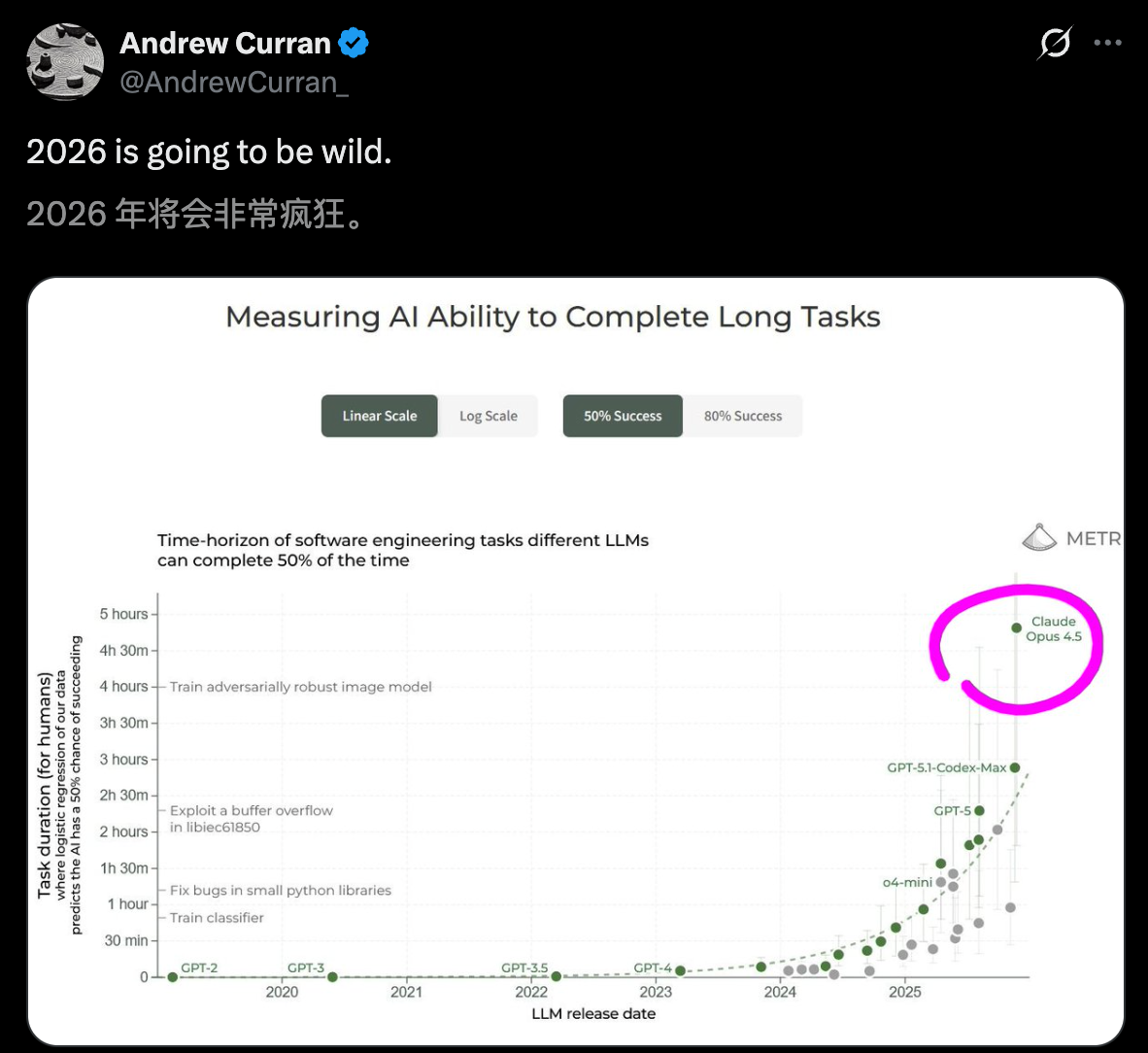Select the 50% Success option

[623, 416]
